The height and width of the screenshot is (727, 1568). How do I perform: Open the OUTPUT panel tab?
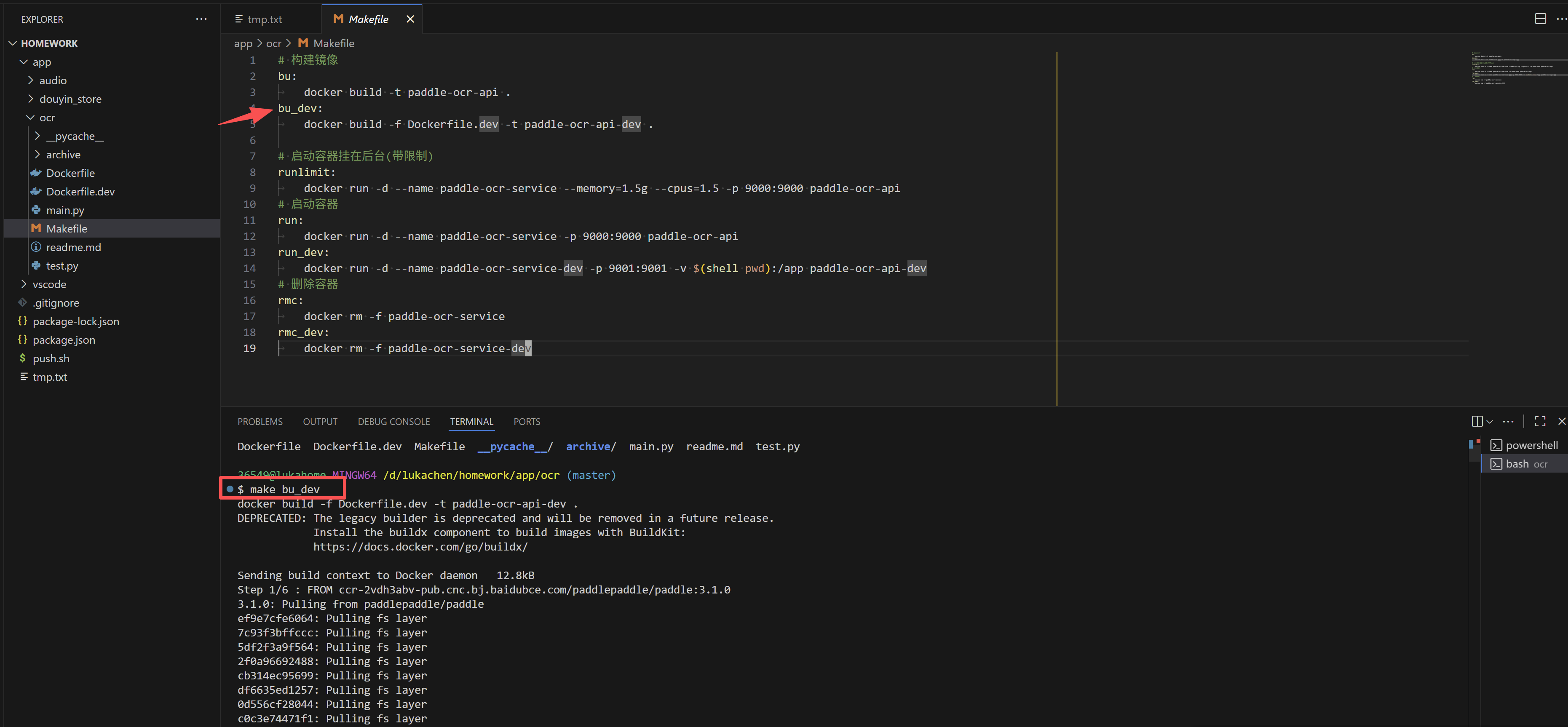tap(320, 422)
